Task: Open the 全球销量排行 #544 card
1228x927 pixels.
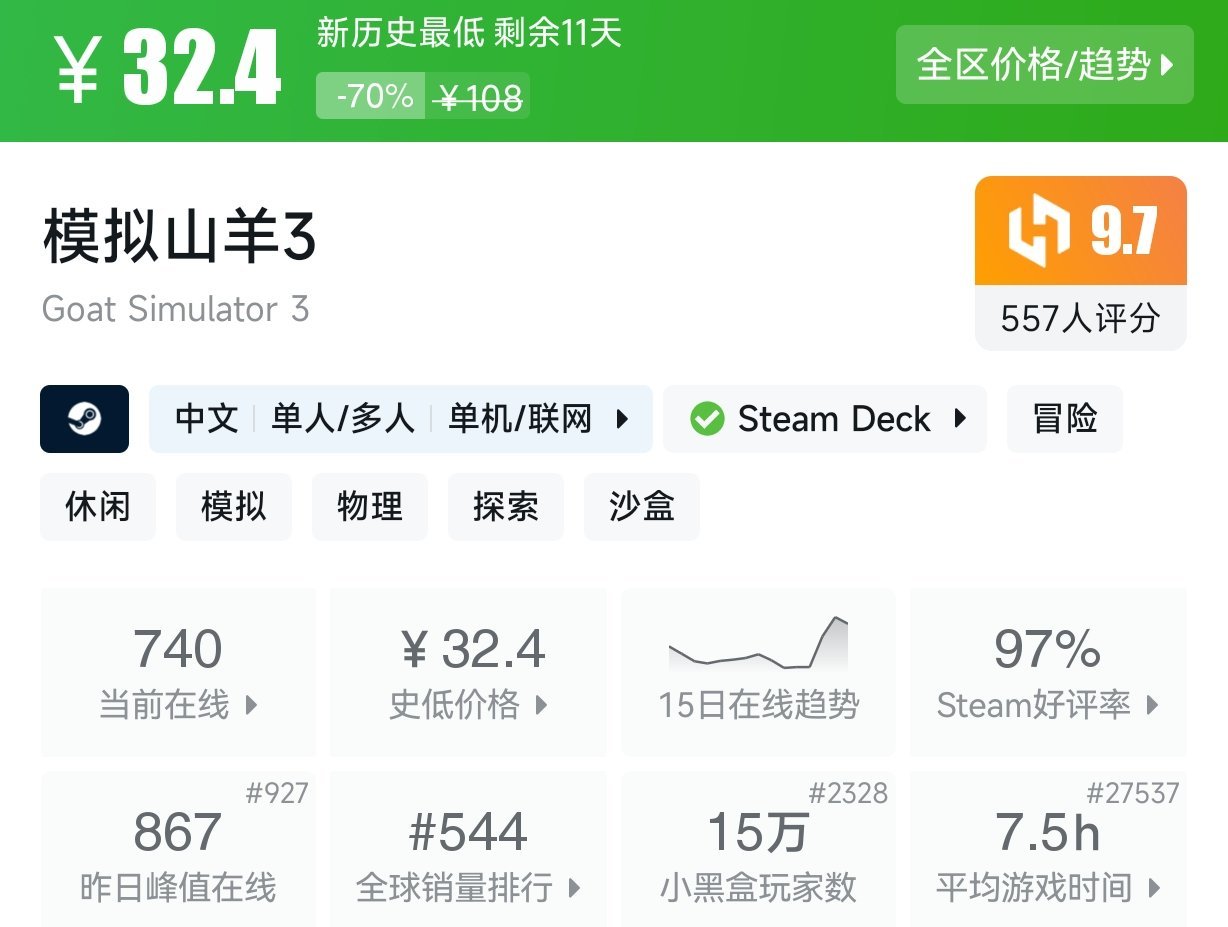Action: pos(468,849)
